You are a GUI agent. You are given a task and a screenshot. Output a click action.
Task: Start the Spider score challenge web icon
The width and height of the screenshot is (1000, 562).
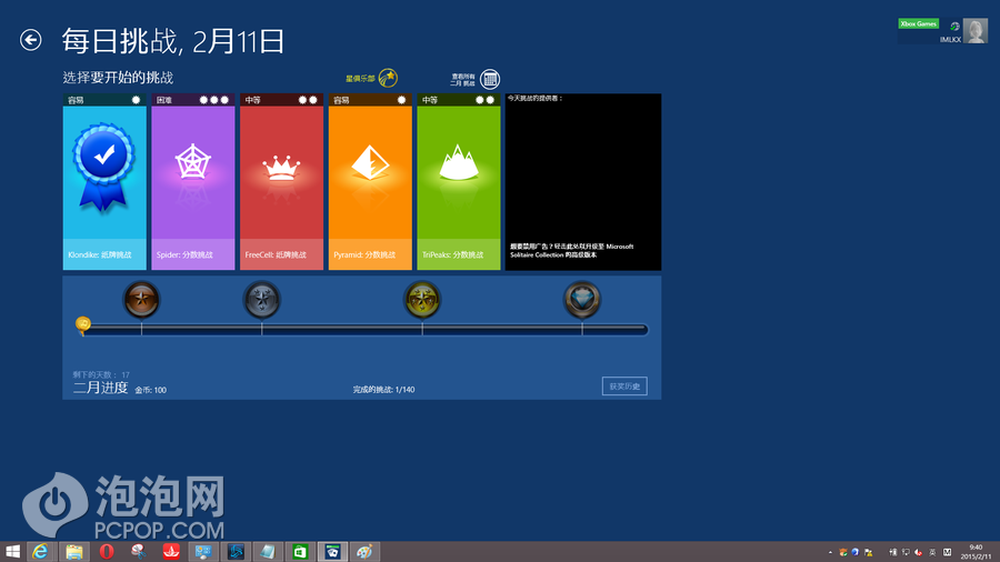pyautogui.click(x=193, y=163)
